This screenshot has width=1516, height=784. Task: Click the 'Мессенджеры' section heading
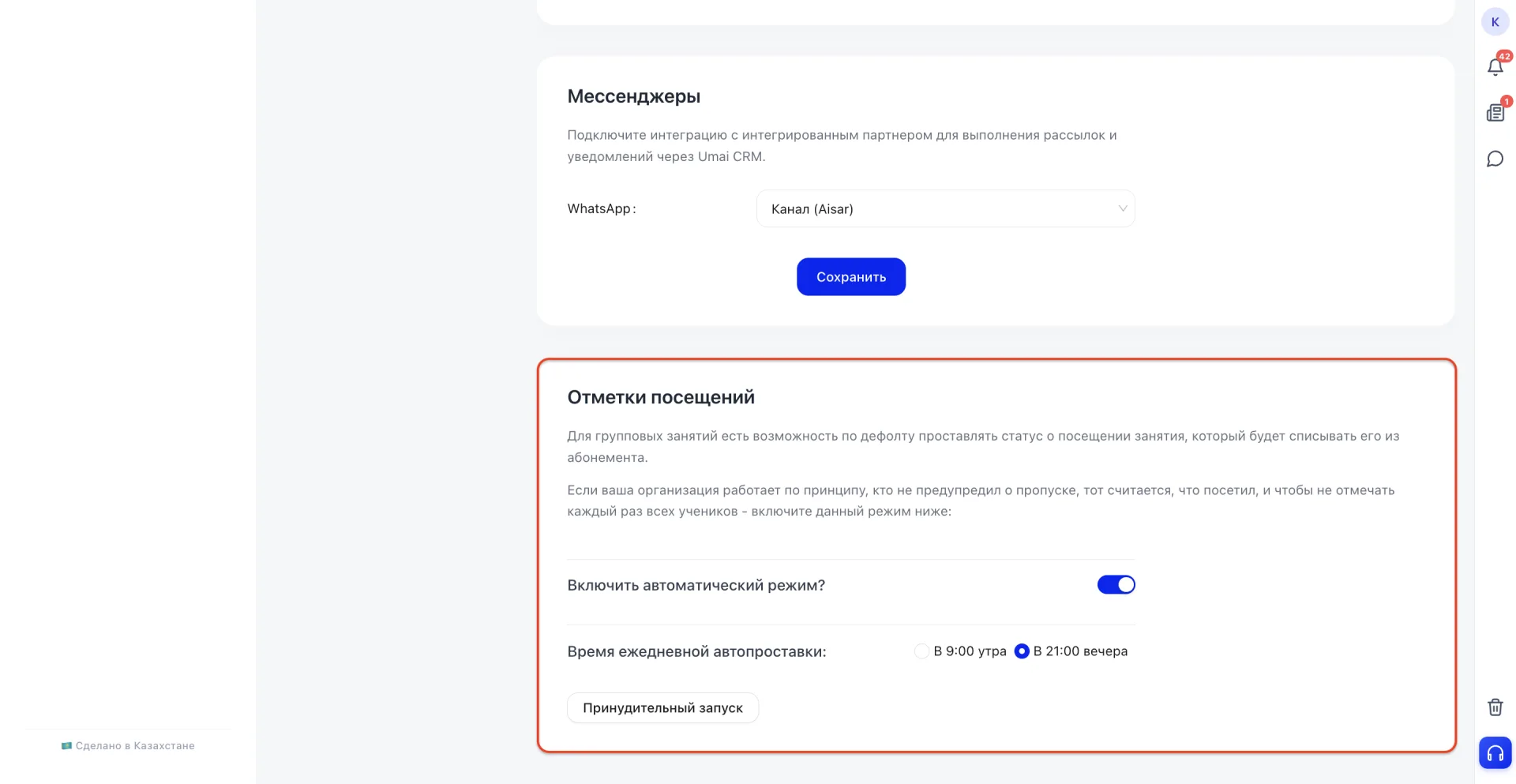click(x=633, y=96)
